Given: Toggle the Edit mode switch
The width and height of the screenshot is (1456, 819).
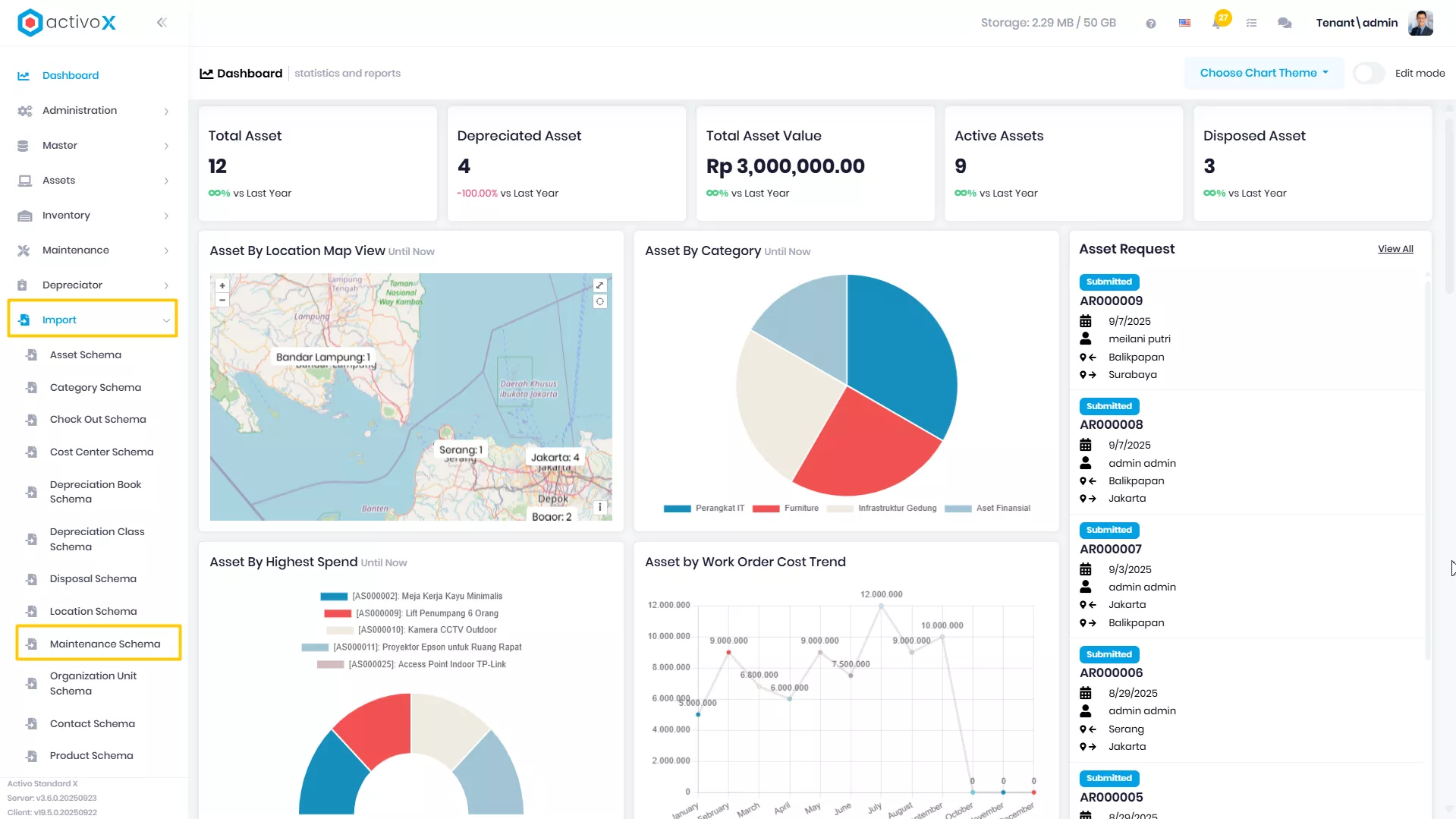Looking at the screenshot, I should 1369,74.
